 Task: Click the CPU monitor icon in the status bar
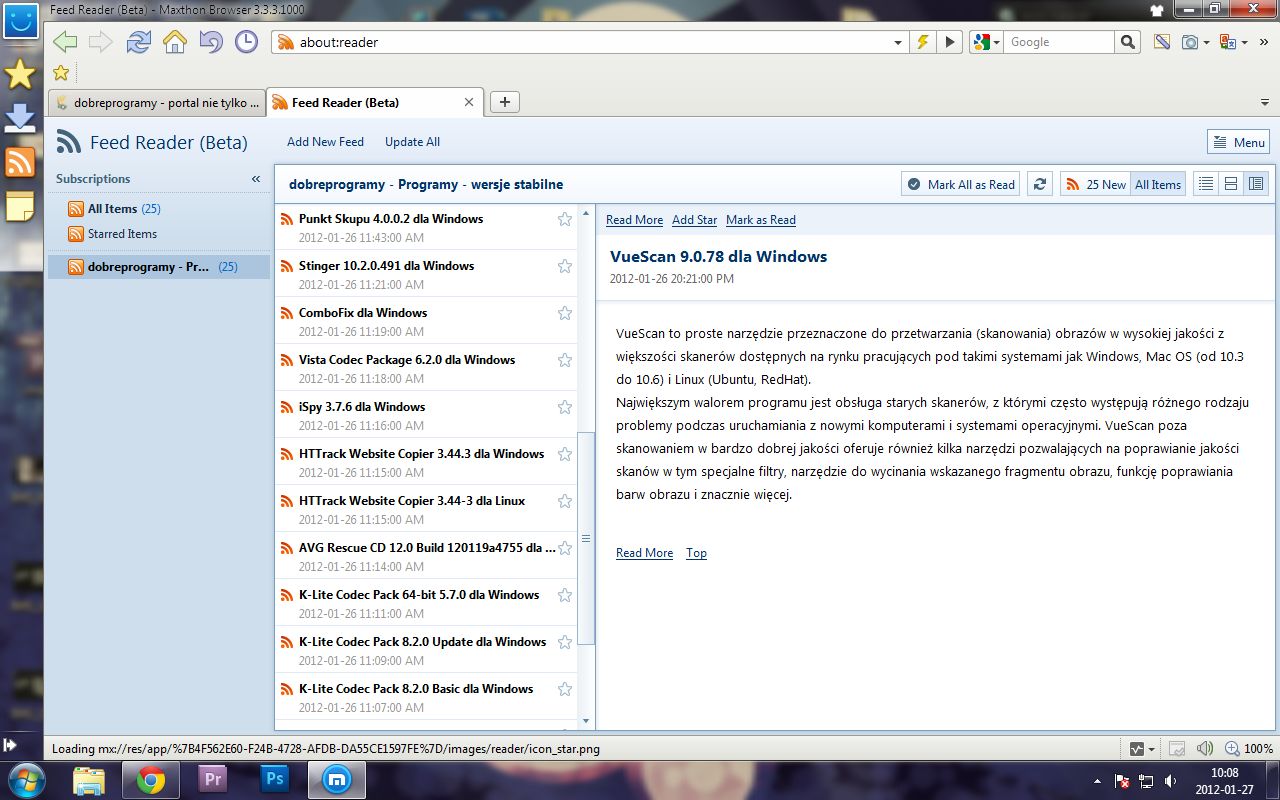click(1137, 748)
